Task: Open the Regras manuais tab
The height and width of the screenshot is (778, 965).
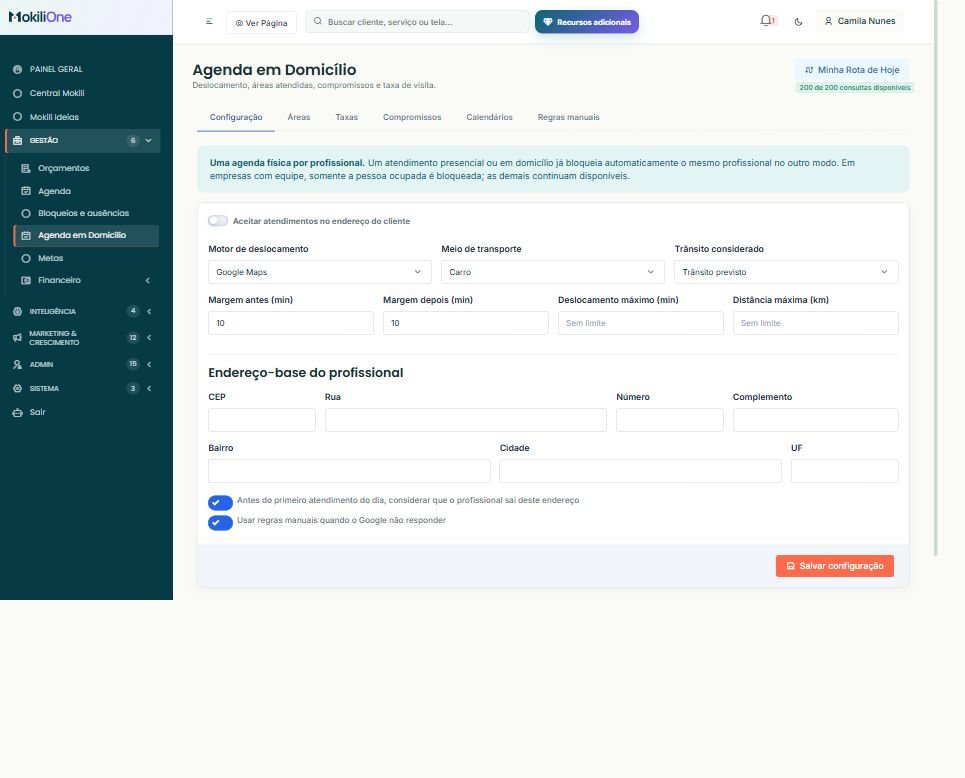Action: click(569, 117)
